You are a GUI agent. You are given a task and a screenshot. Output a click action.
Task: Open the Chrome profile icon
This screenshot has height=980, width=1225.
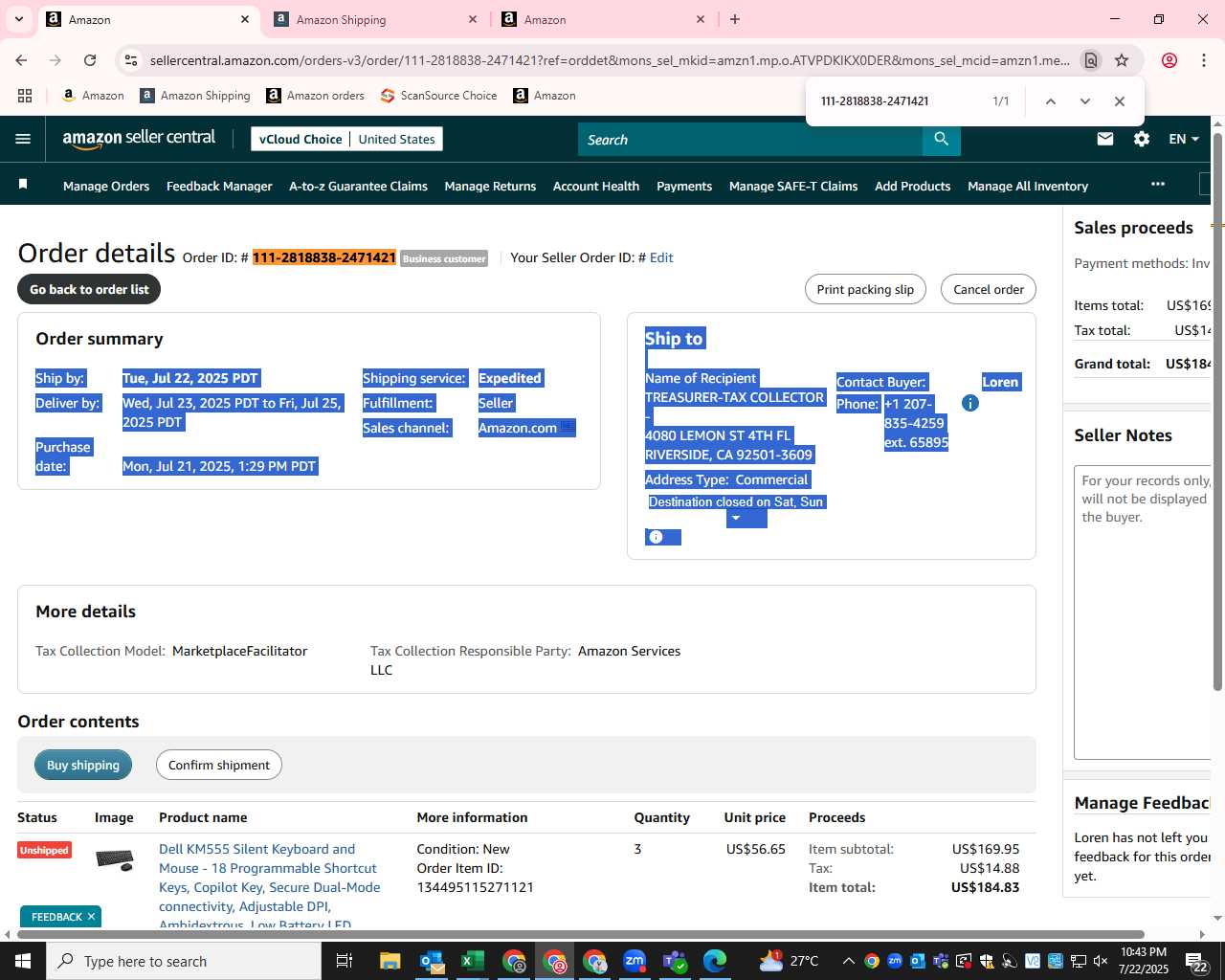pyautogui.click(x=1169, y=60)
